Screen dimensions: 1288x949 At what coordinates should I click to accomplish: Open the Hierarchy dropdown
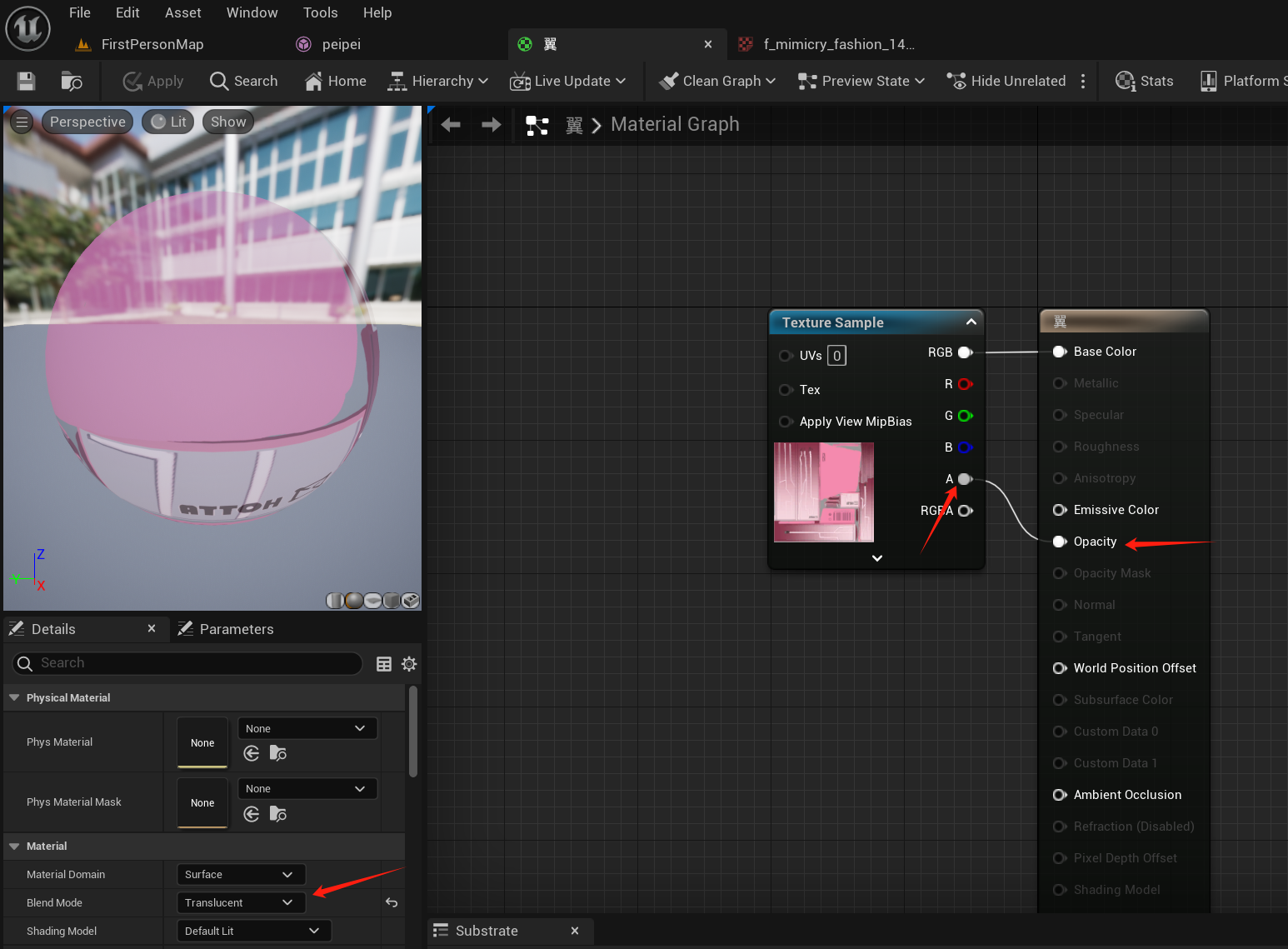437,81
